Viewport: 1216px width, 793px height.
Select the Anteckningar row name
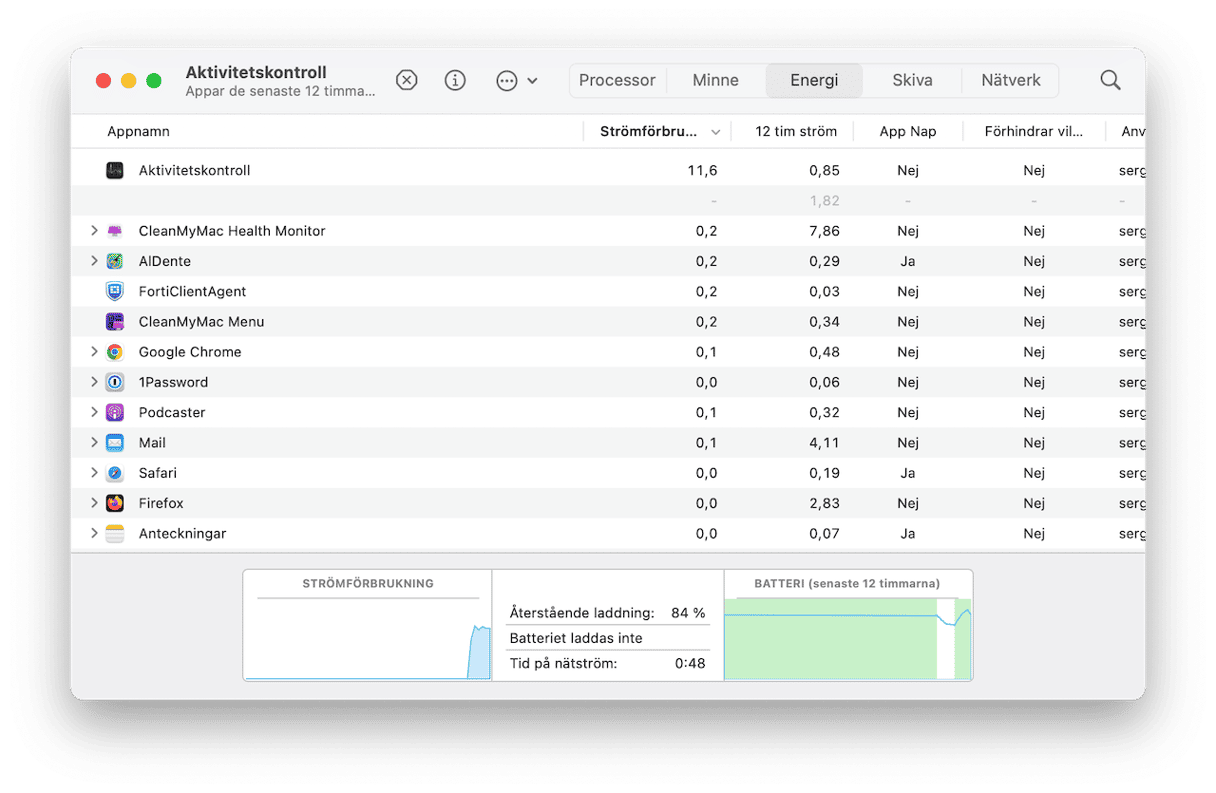pyautogui.click(x=183, y=534)
